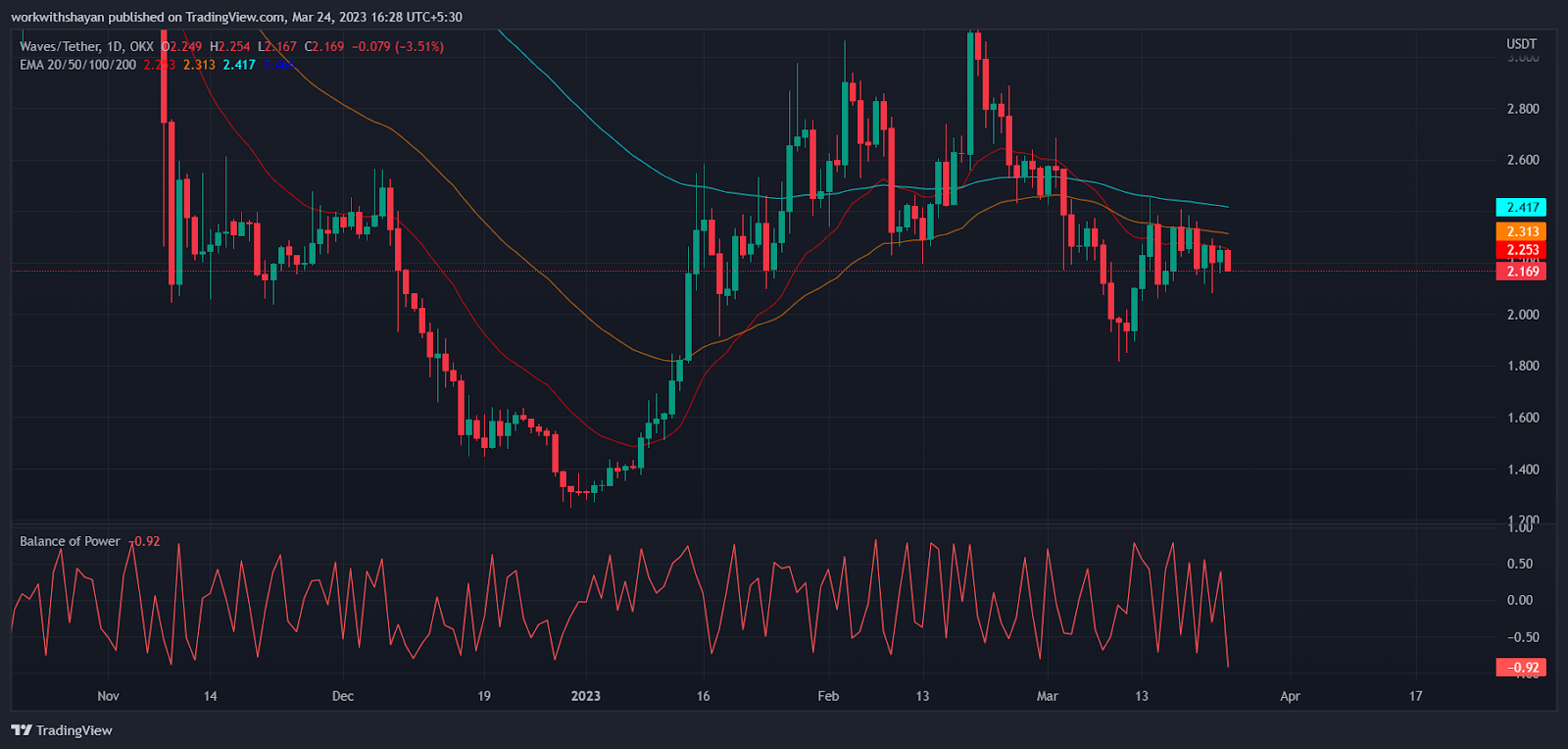Click the high value H2.254 in the legend

(x=230, y=46)
